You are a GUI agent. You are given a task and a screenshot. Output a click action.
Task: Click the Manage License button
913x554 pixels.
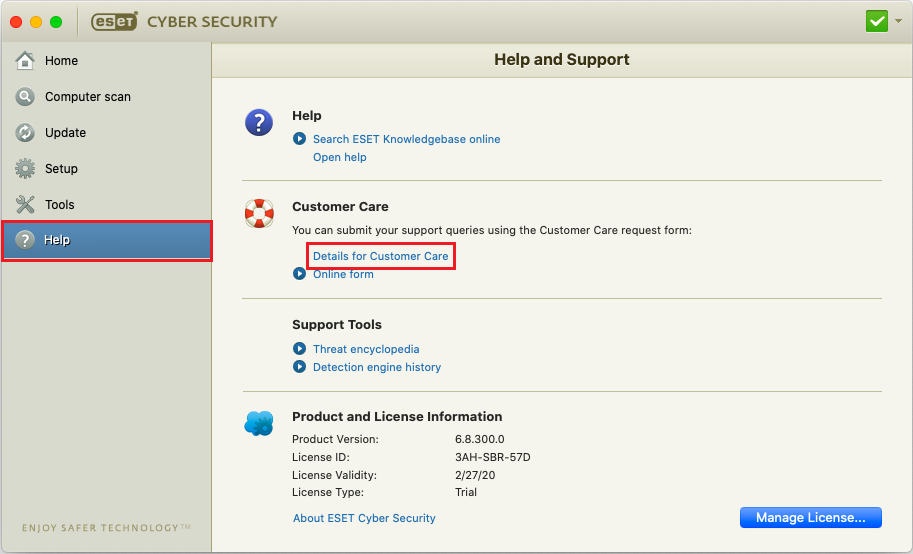click(811, 517)
